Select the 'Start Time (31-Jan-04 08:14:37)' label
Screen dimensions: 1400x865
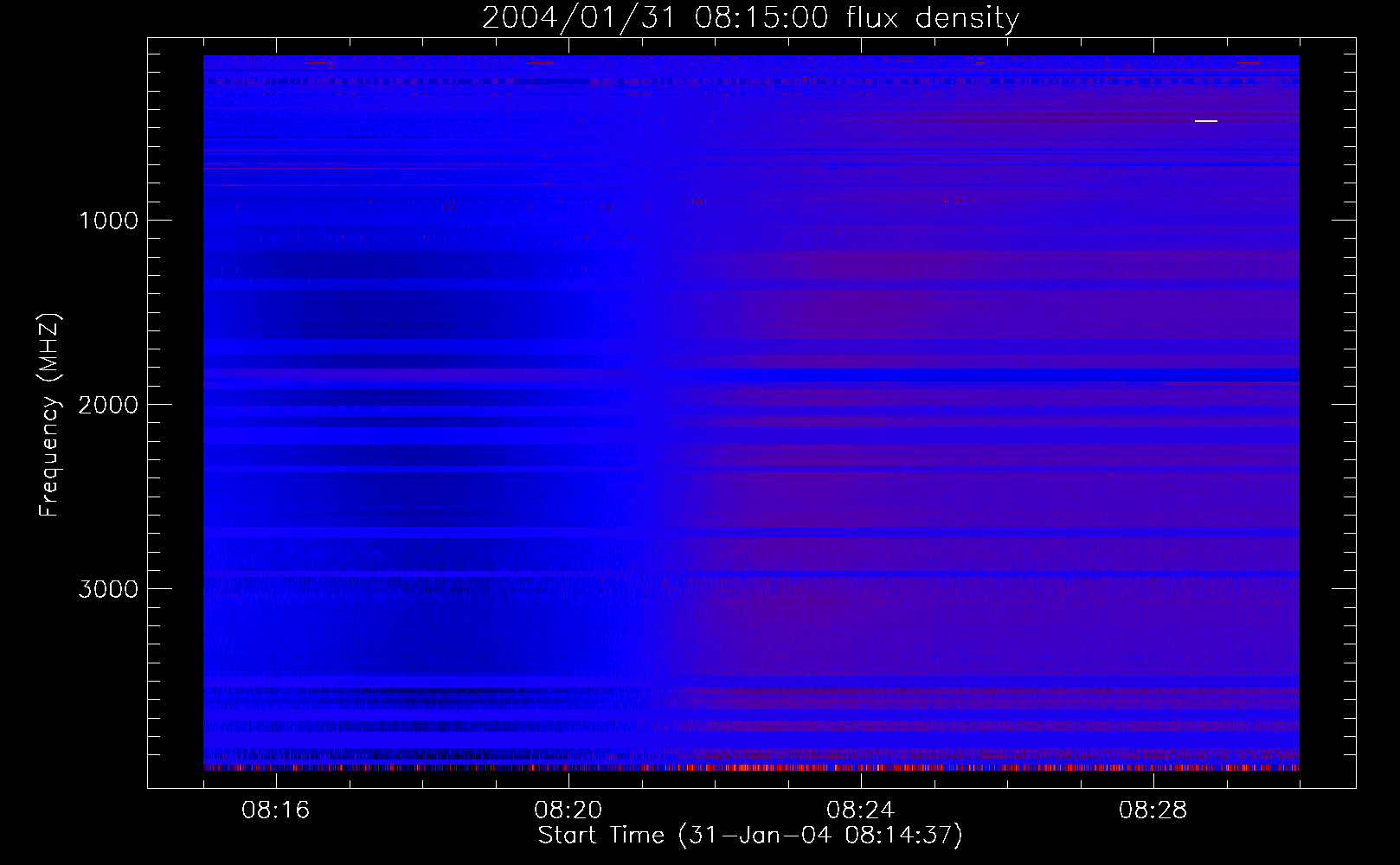[750, 836]
